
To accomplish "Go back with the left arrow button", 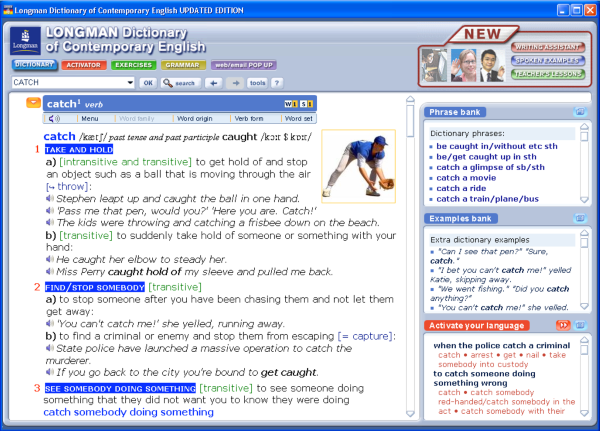I will point(214,83).
